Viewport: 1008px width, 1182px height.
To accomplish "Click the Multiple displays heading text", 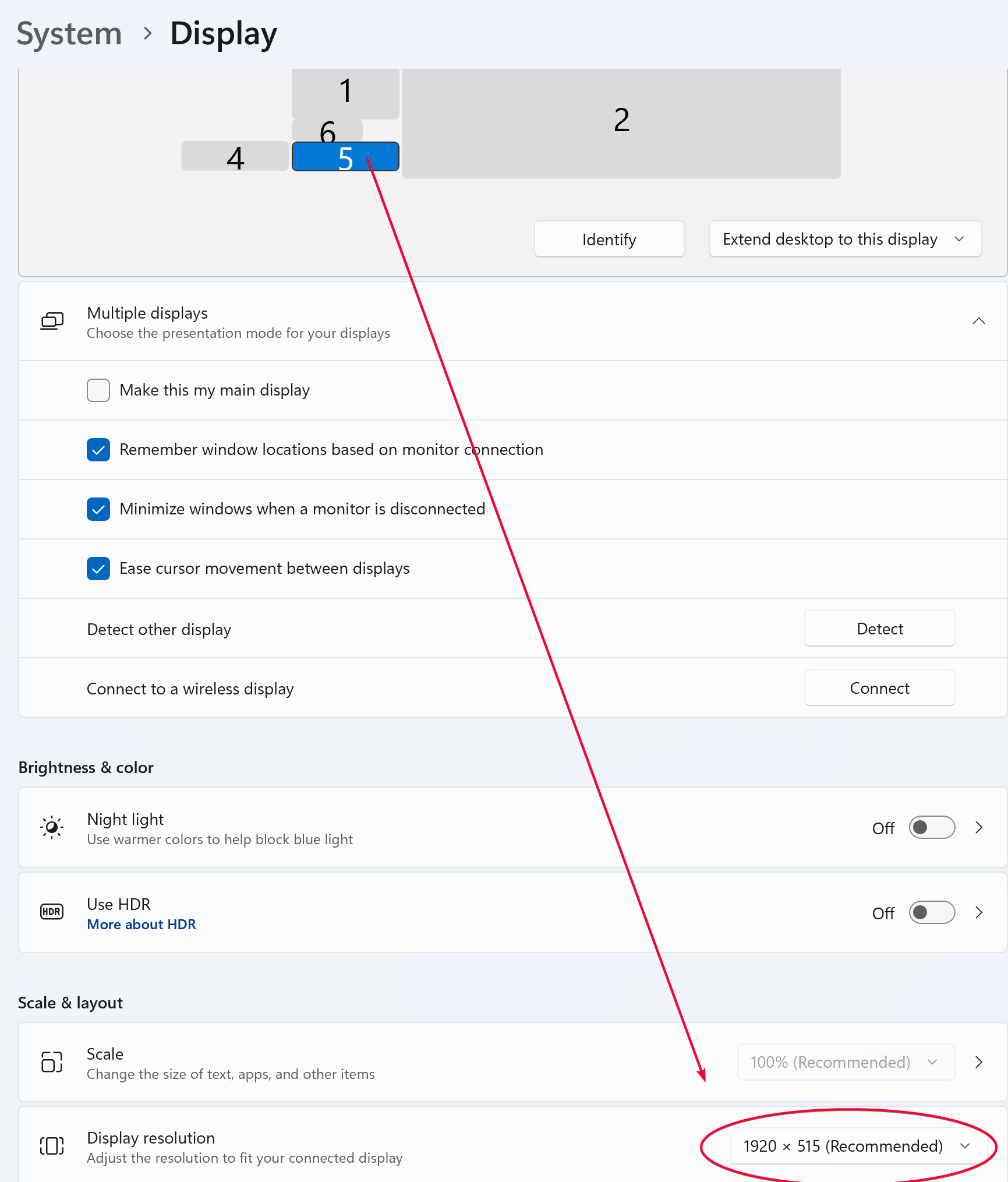I will pos(147,313).
